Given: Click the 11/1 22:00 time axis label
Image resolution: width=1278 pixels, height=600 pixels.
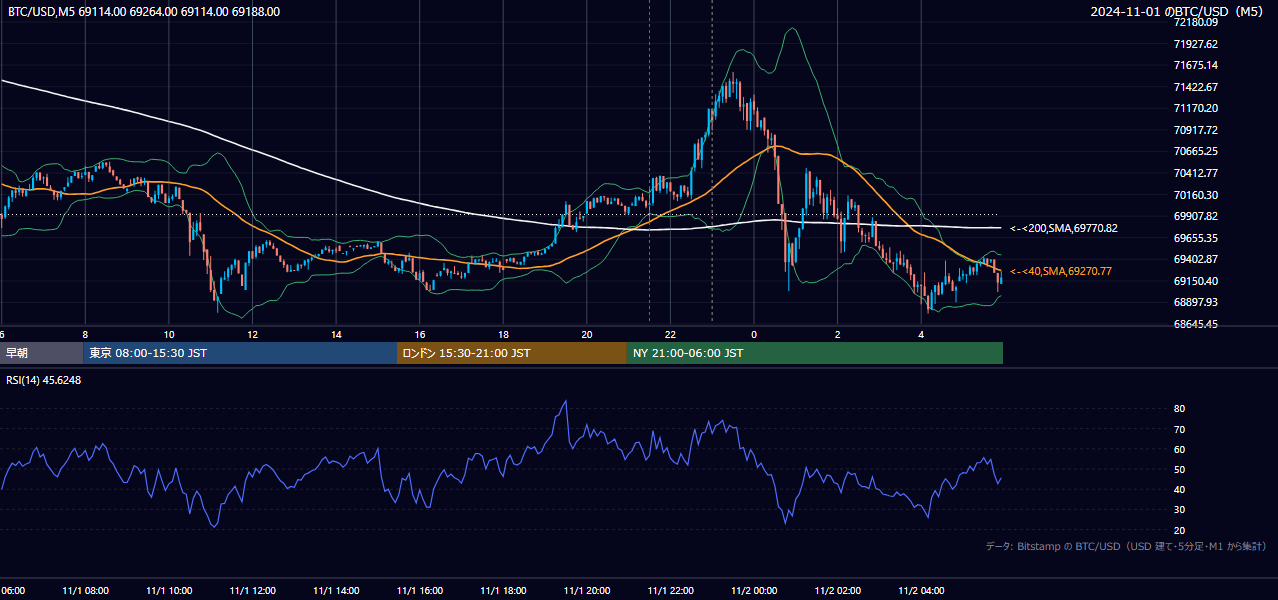Looking at the screenshot, I should pyautogui.click(x=670, y=591).
